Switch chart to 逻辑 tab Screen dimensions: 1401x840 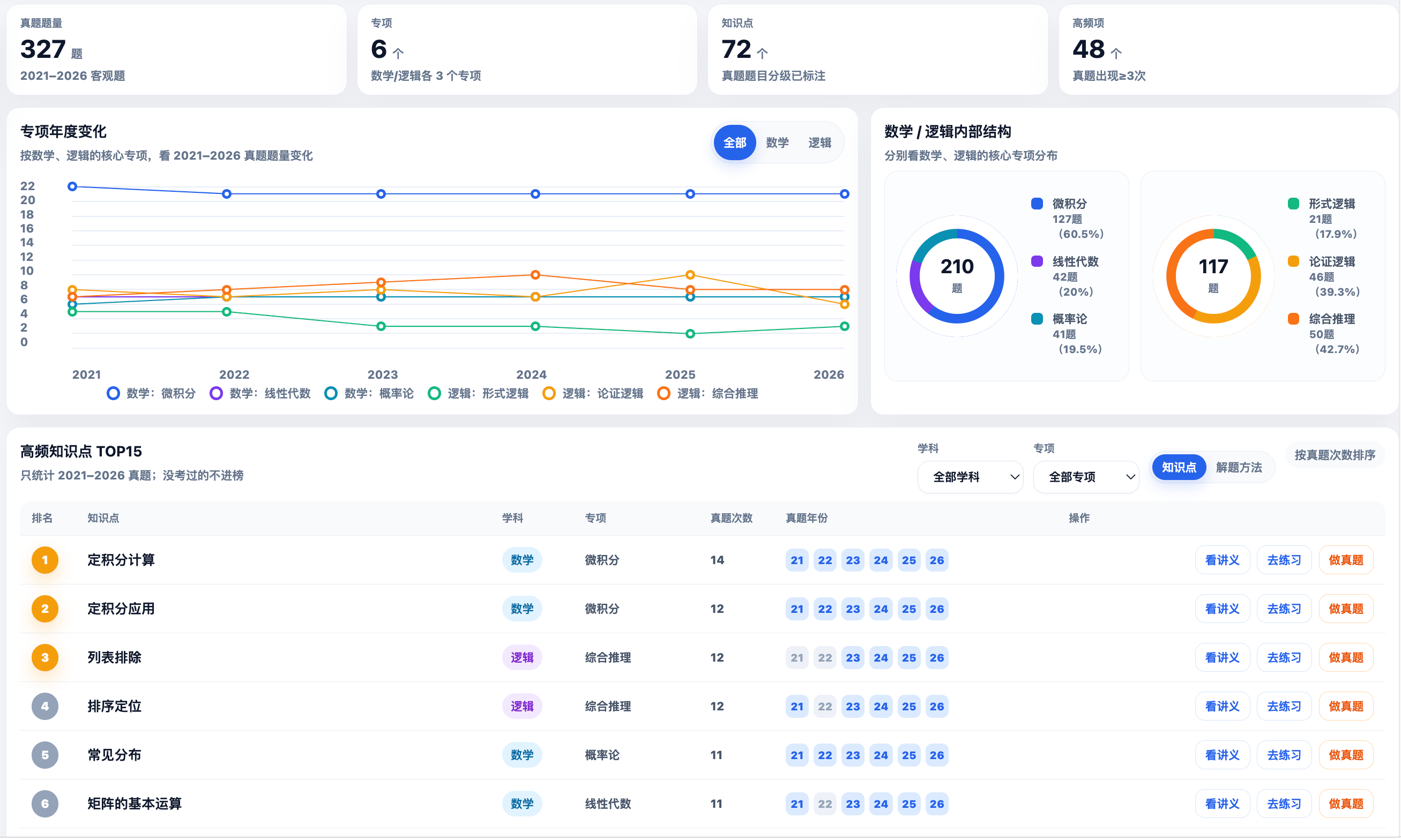(x=819, y=142)
